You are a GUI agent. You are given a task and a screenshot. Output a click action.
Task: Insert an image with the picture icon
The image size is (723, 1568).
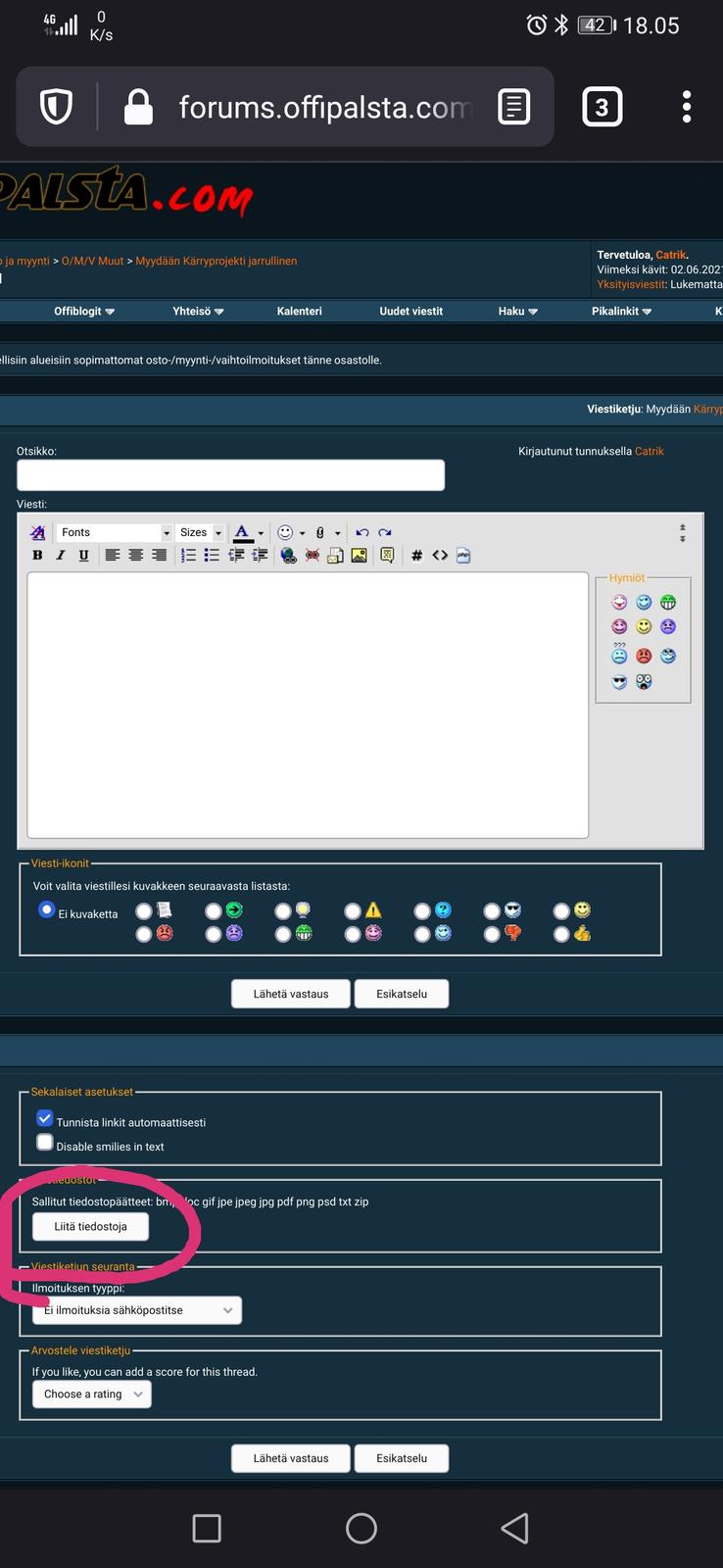coord(360,556)
